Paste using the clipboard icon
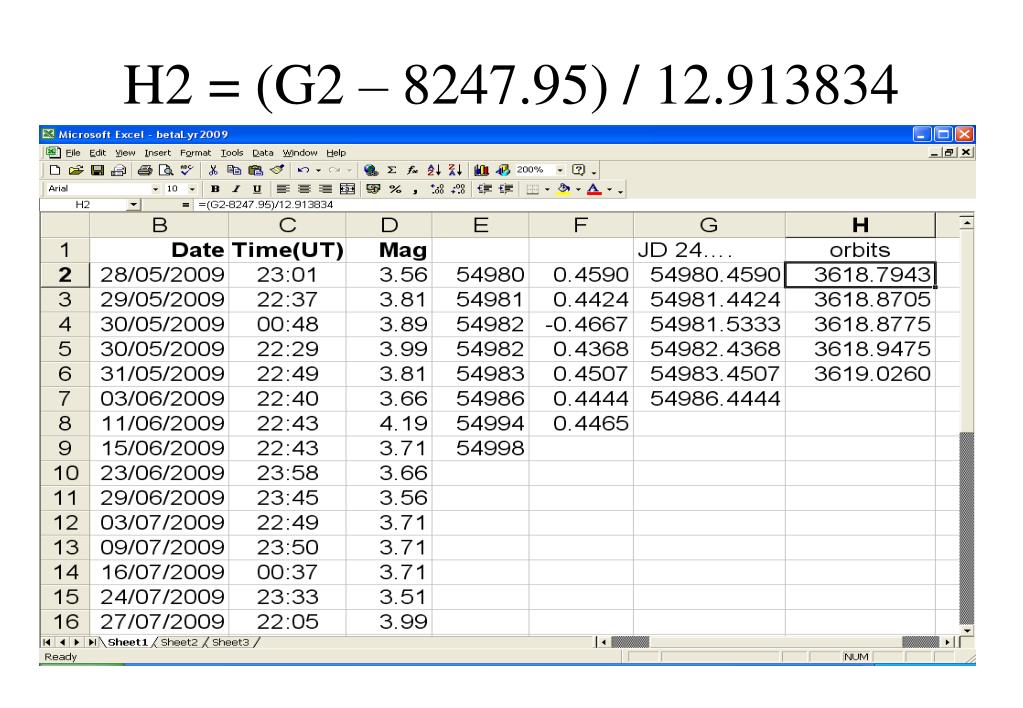Viewport: 1023px width, 708px height. point(255,170)
